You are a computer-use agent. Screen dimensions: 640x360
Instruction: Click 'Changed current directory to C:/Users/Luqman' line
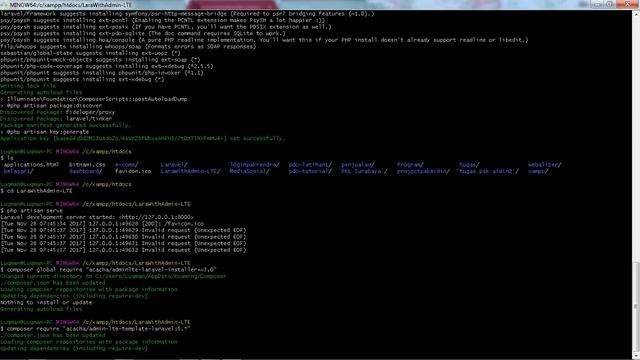tap(113, 276)
